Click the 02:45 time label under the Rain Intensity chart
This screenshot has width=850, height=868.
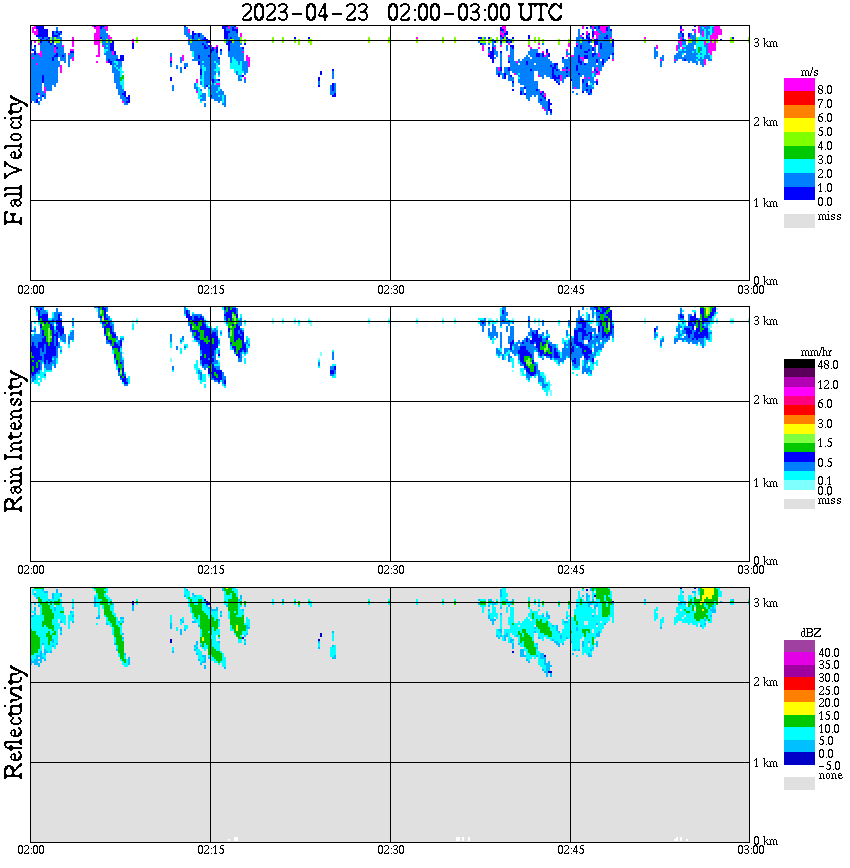[x=570, y=570]
